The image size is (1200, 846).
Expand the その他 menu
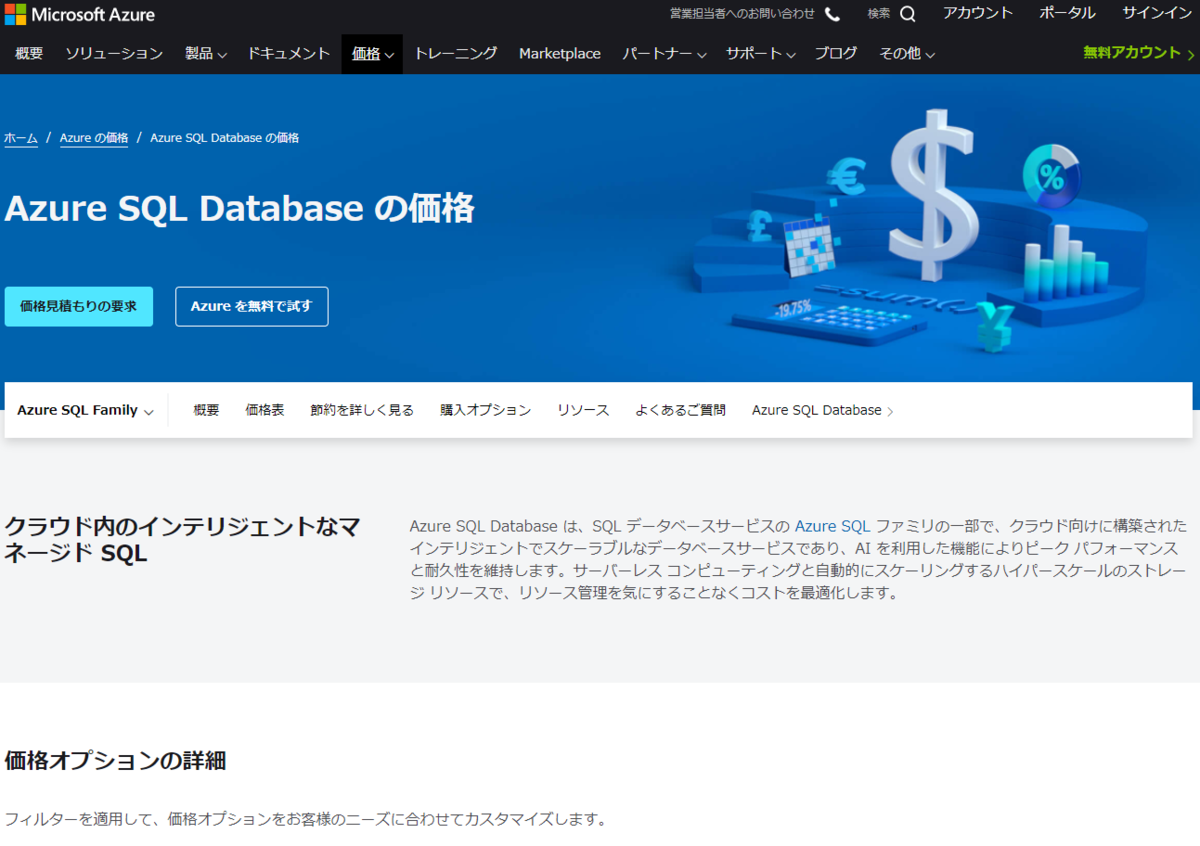click(905, 54)
